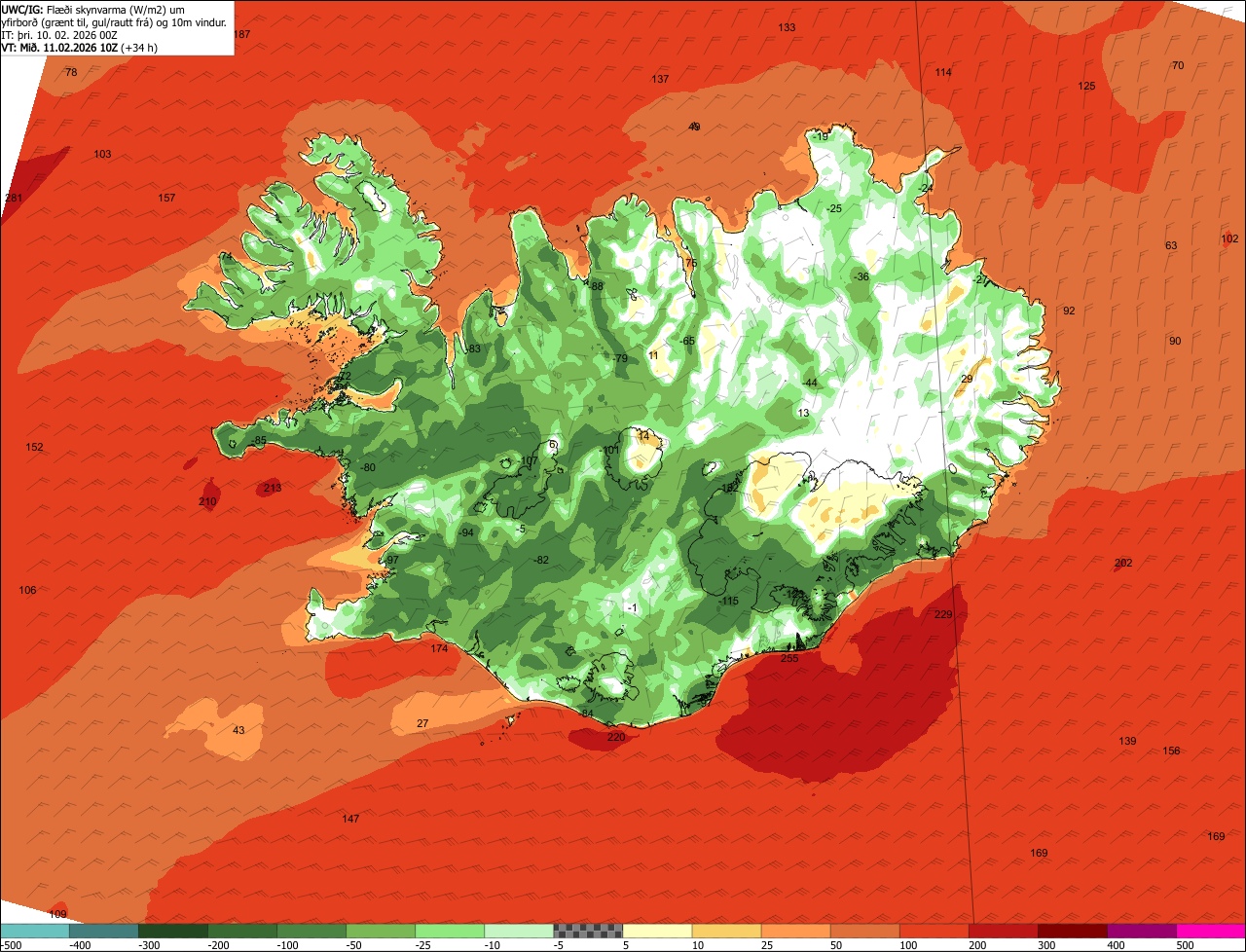Click the map value -88 in northern Iceland
The height and width of the screenshot is (952, 1246).
[x=596, y=286]
